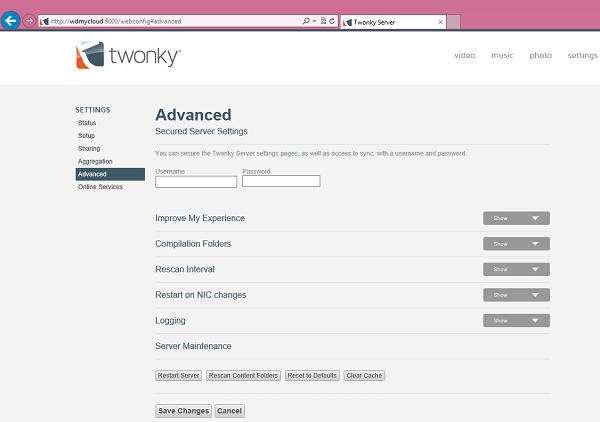The height and width of the screenshot is (422, 600).
Task: Save settings with Save Changes button
Action: point(183,411)
